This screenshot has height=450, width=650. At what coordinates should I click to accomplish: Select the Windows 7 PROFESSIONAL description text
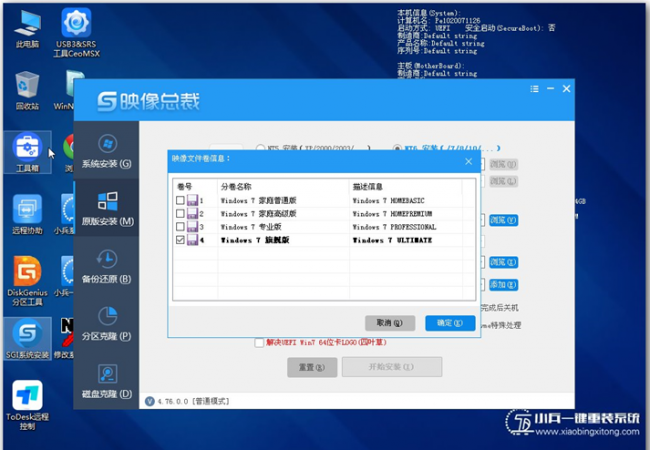394,227
